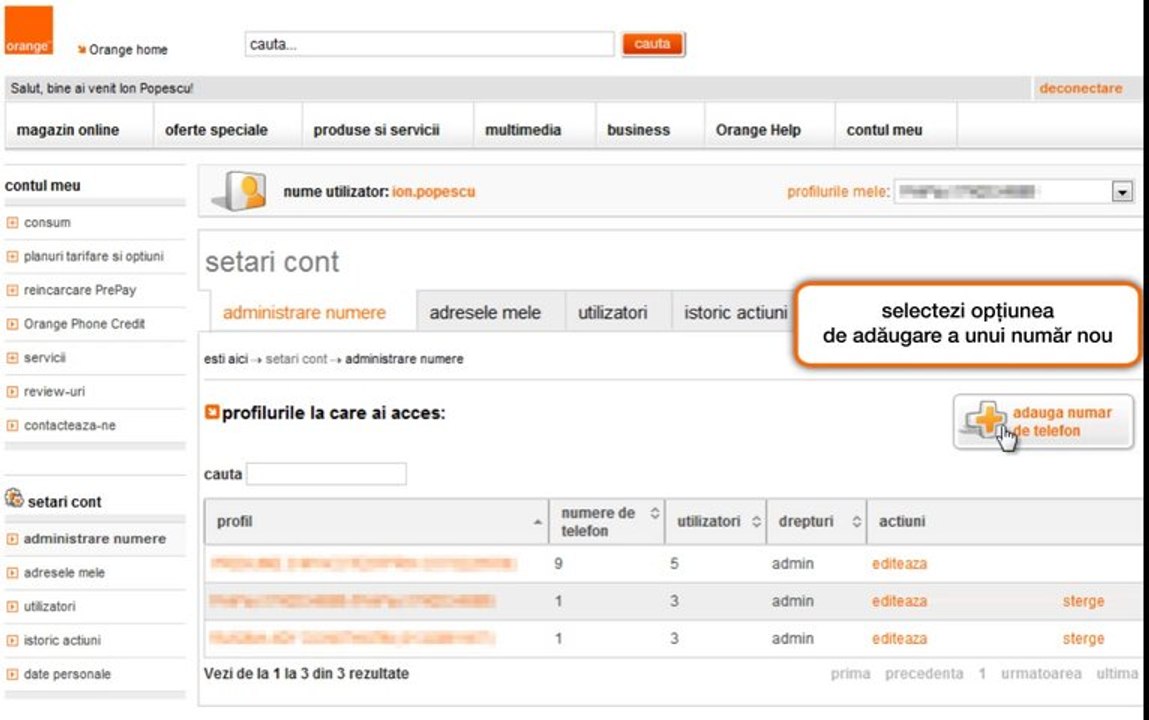Sort table by profil column
This screenshot has height=720, width=1149.
pyautogui.click(x=376, y=522)
